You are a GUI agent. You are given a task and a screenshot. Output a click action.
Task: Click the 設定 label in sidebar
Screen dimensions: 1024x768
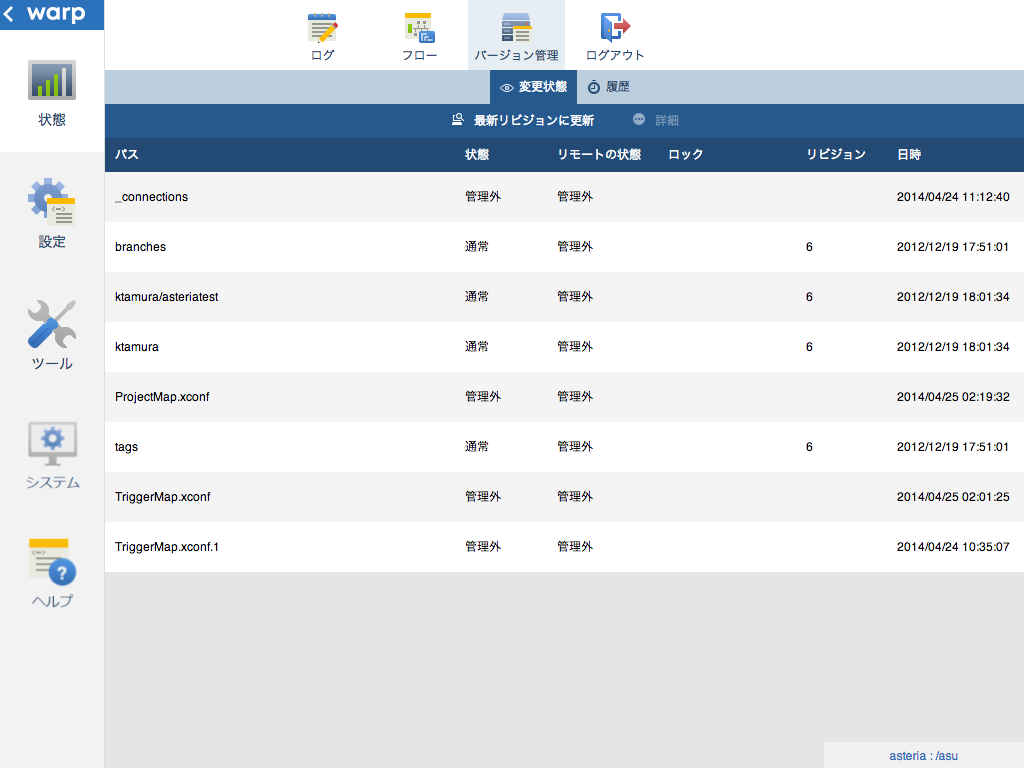click(52, 242)
